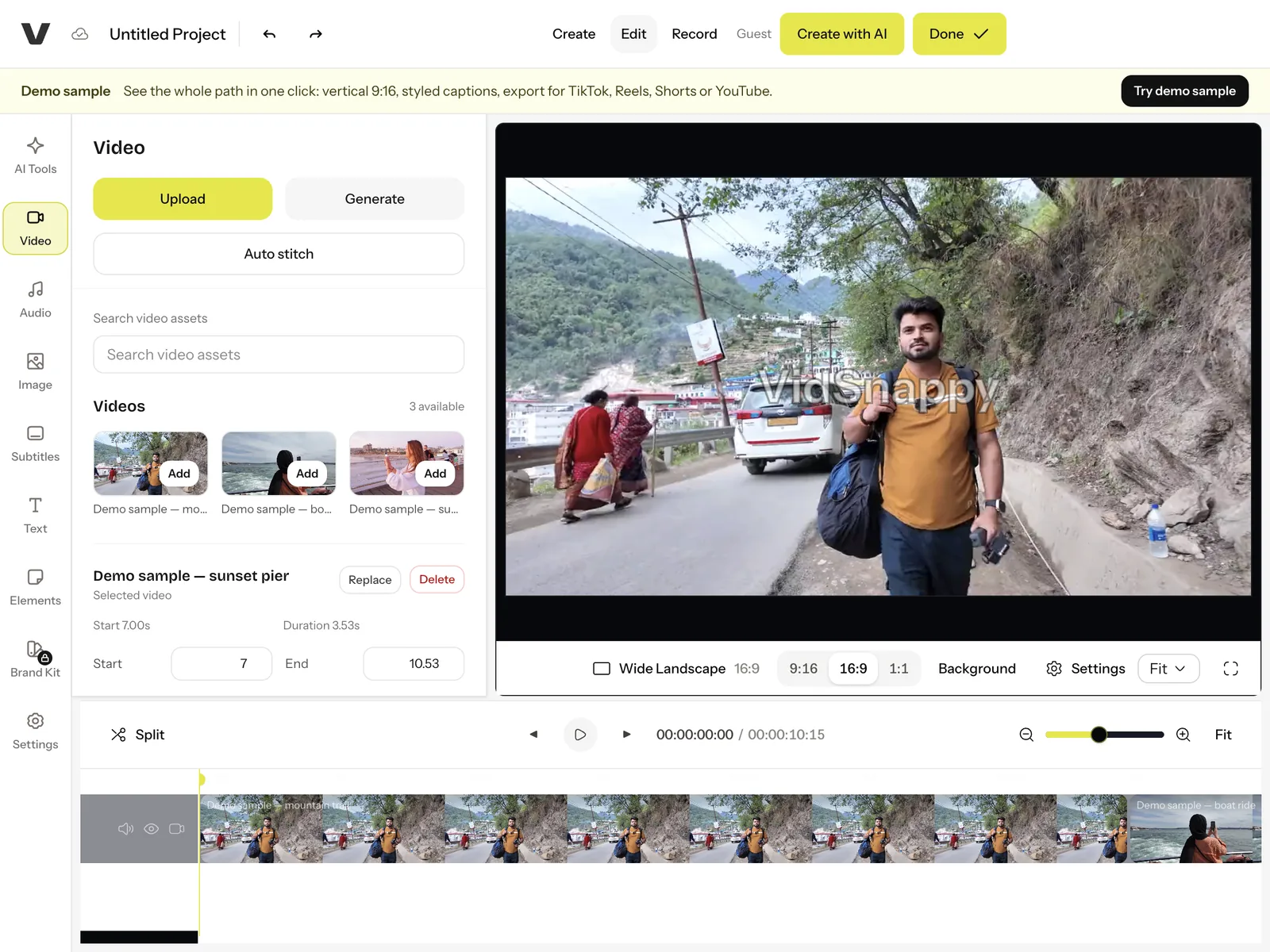The width and height of the screenshot is (1270, 952).
Task: Replace the selected sunset pier video
Action: [370, 580]
